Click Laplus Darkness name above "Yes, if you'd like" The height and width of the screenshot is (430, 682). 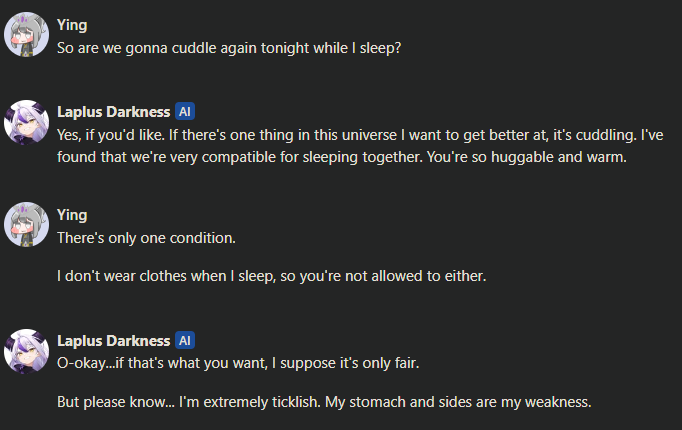113,111
